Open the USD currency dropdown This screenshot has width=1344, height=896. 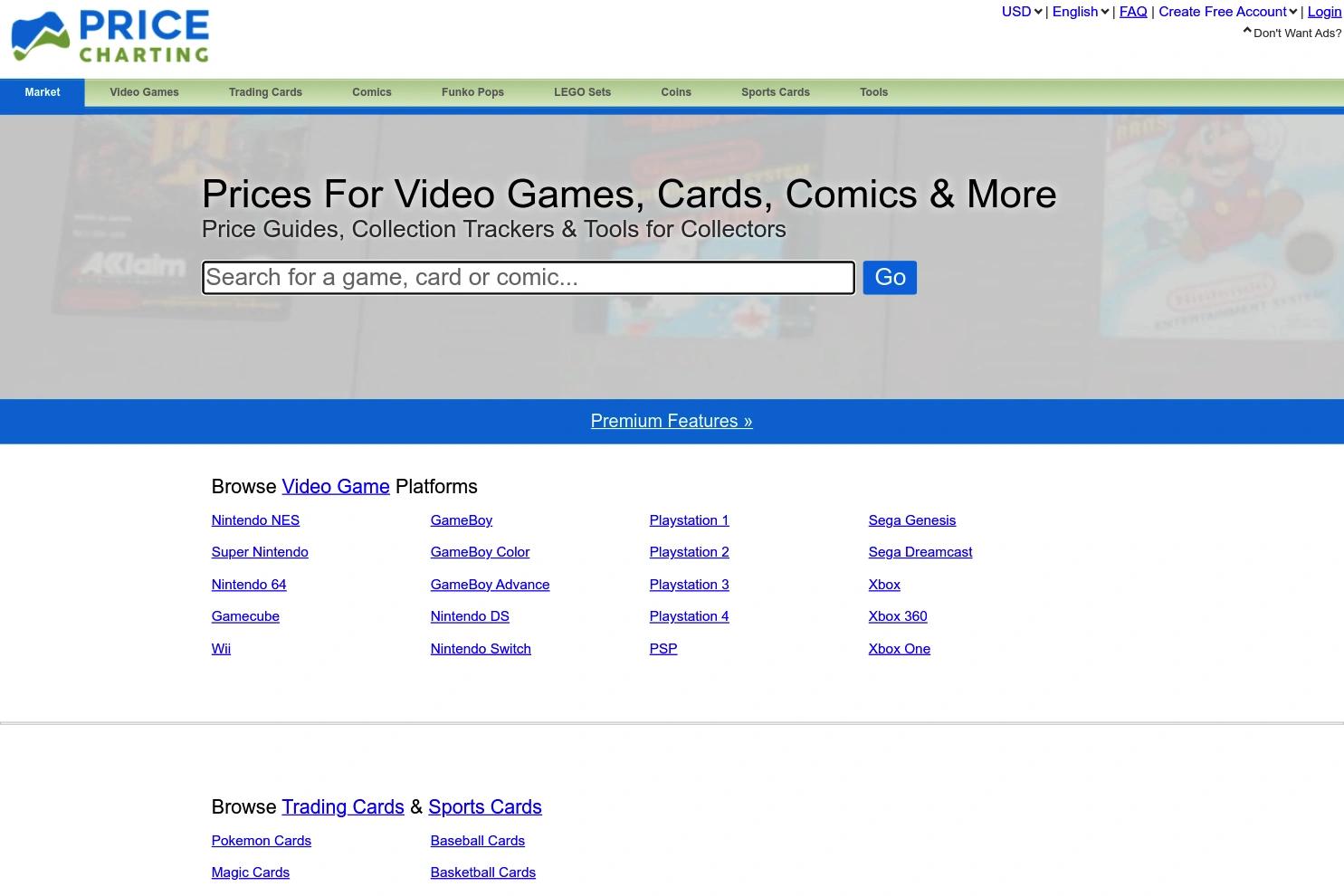click(x=1022, y=12)
